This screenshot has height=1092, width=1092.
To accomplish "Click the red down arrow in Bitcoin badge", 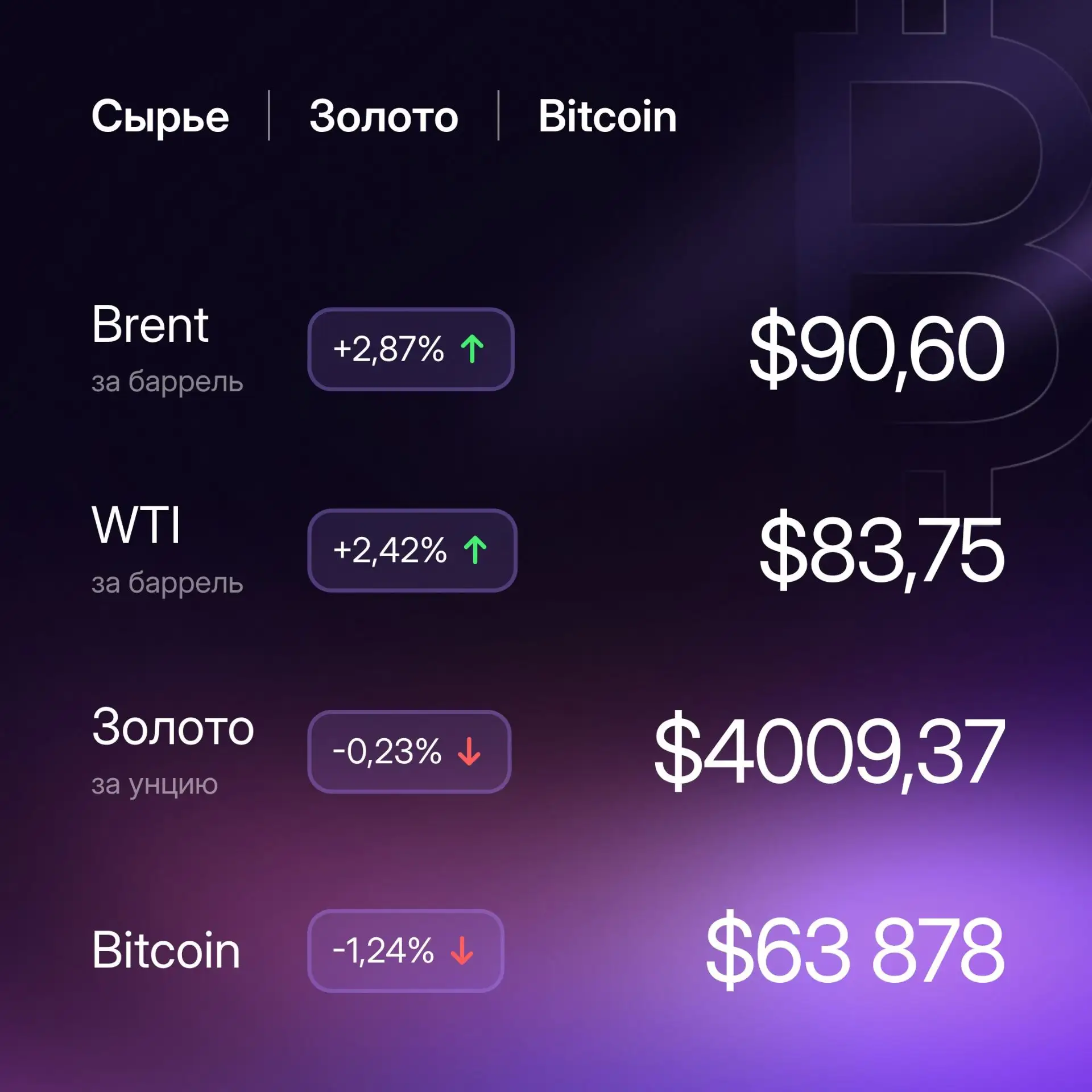I will click(x=462, y=950).
